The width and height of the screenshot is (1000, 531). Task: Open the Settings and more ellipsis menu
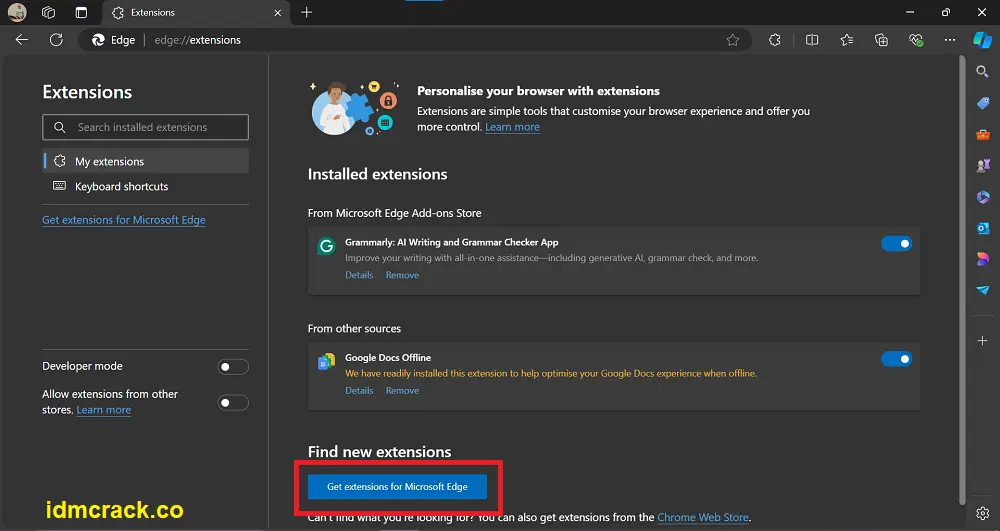[950, 40]
